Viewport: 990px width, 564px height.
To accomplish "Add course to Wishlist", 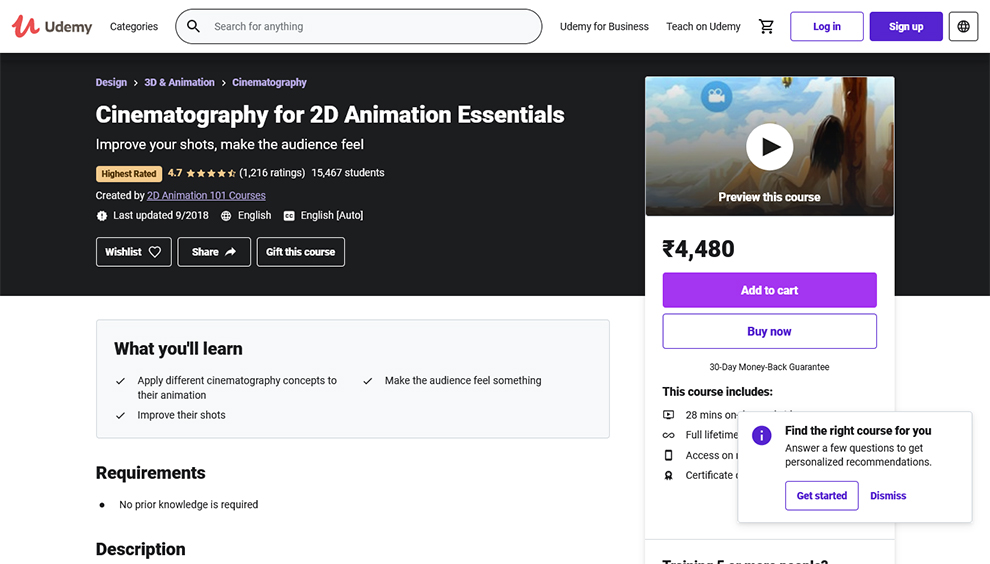I will point(134,252).
